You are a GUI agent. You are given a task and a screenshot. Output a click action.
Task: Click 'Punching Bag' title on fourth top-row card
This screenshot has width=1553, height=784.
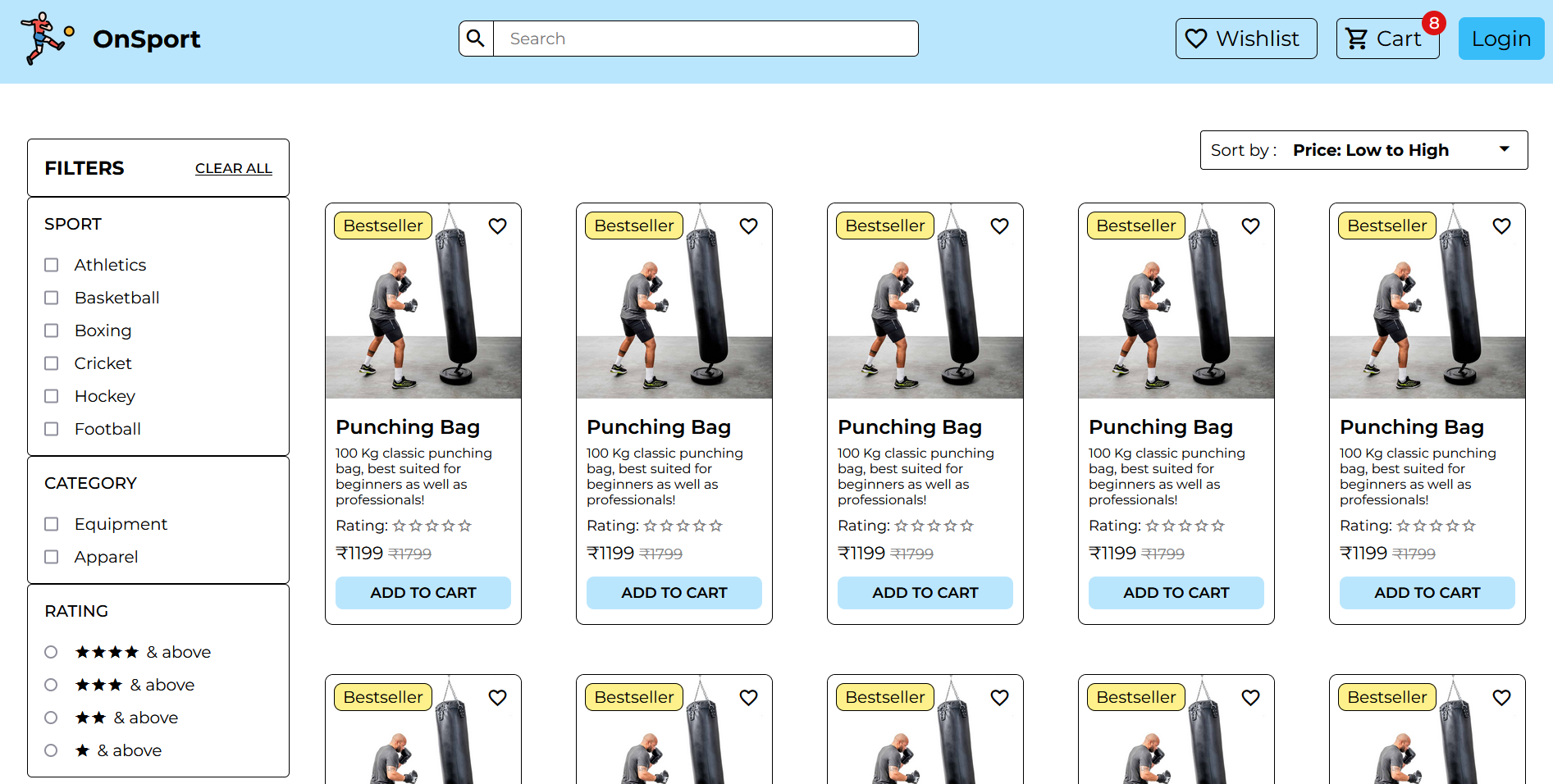coord(1161,427)
